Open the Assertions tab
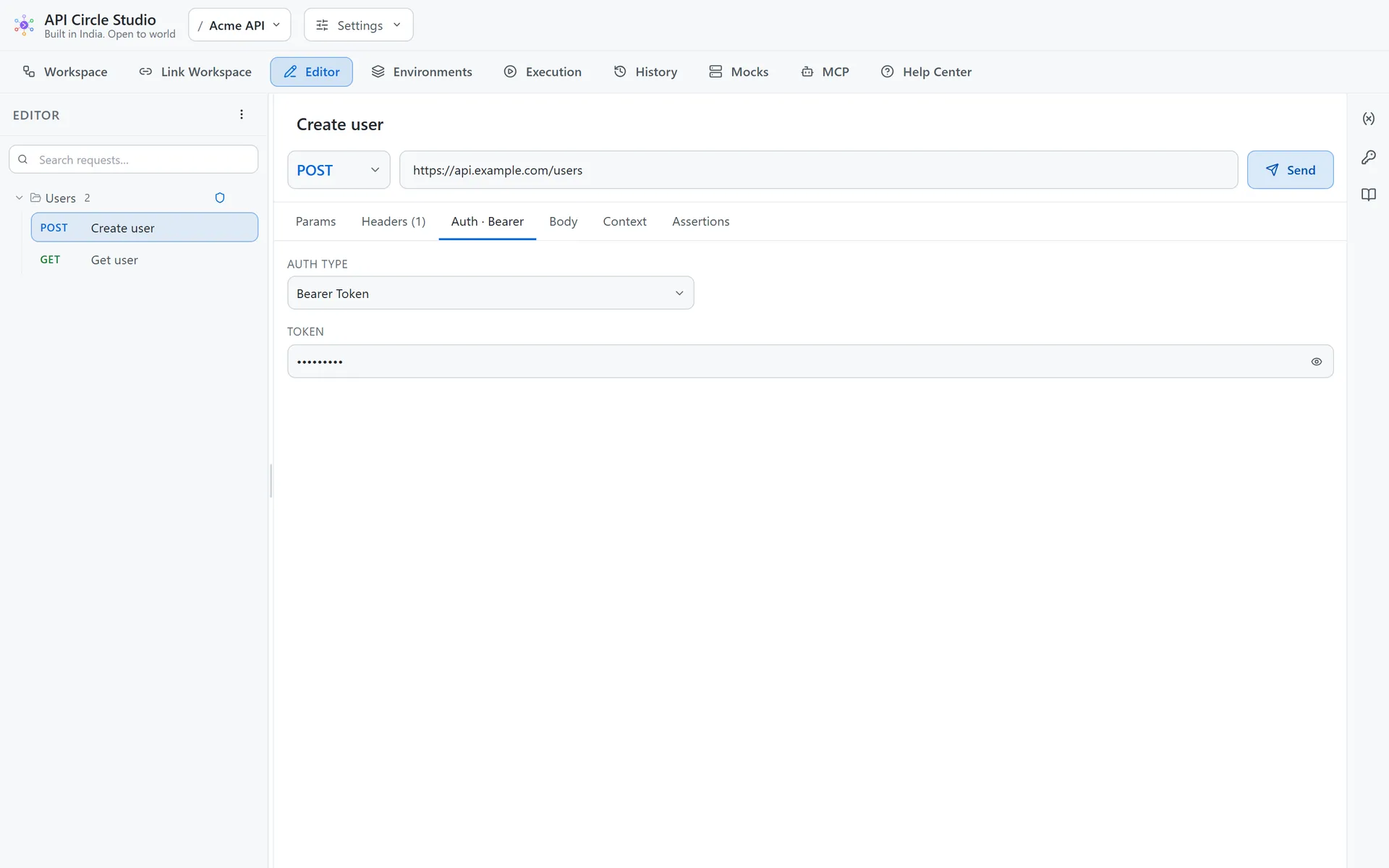This screenshot has width=1389, height=868. (x=700, y=221)
